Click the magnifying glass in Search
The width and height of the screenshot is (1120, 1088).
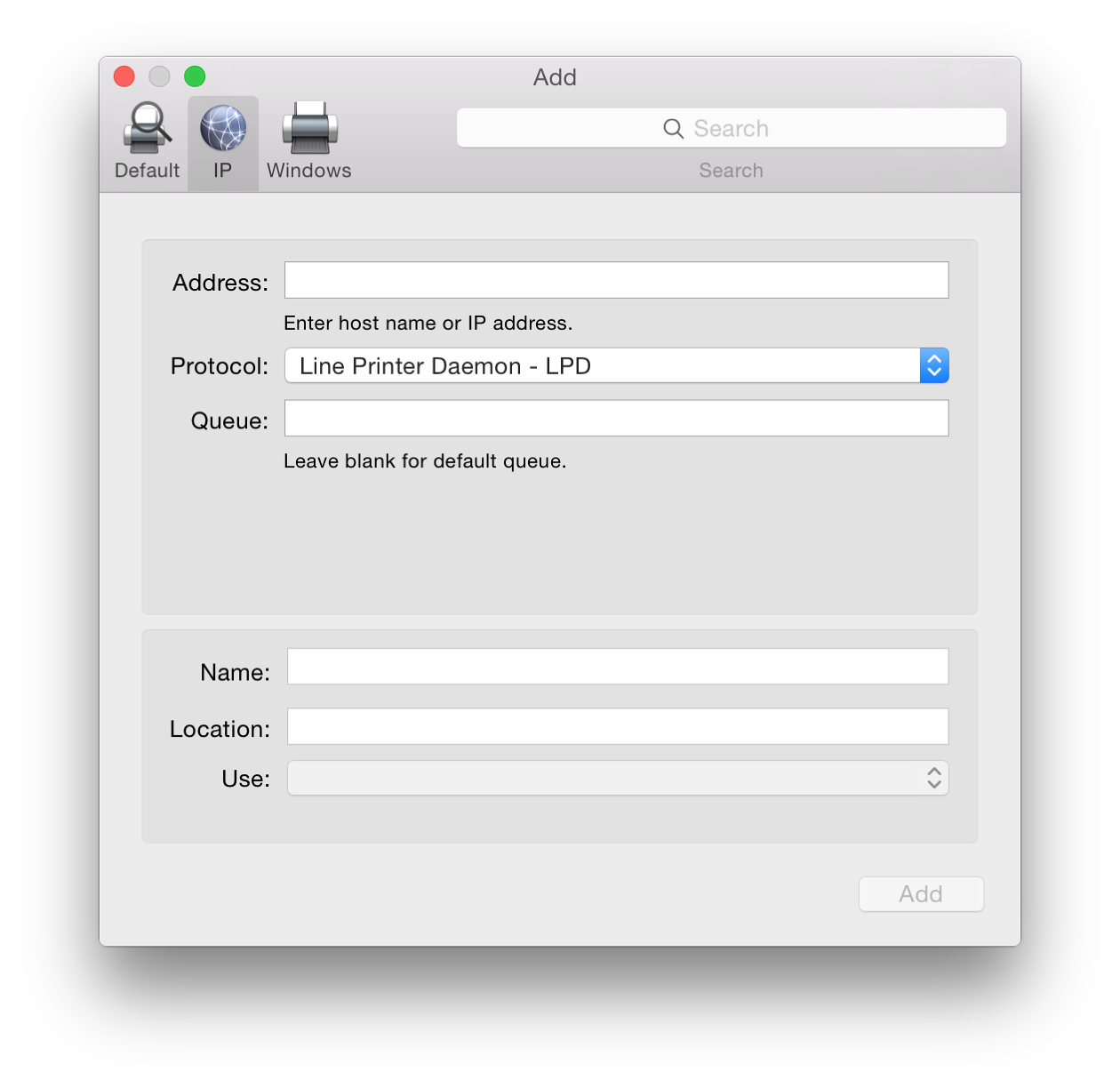coord(673,129)
